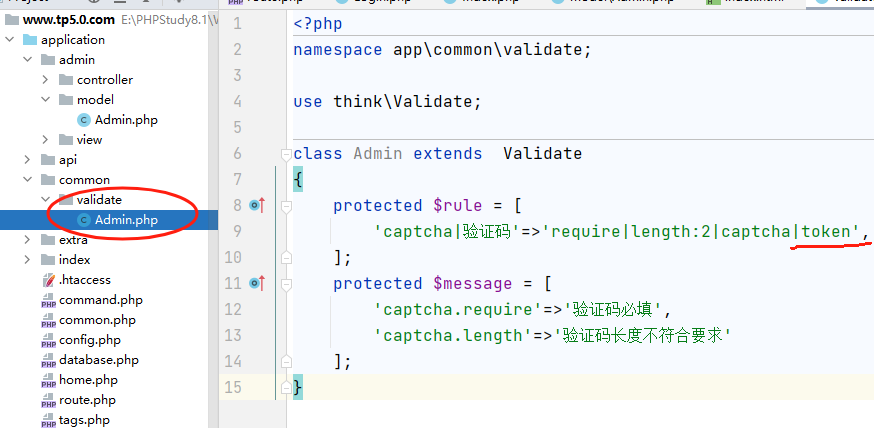This screenshot has height=428, width=874.
Task: Open route.php from the project tree
Action: pyautogui.click(x=87, y=400)
